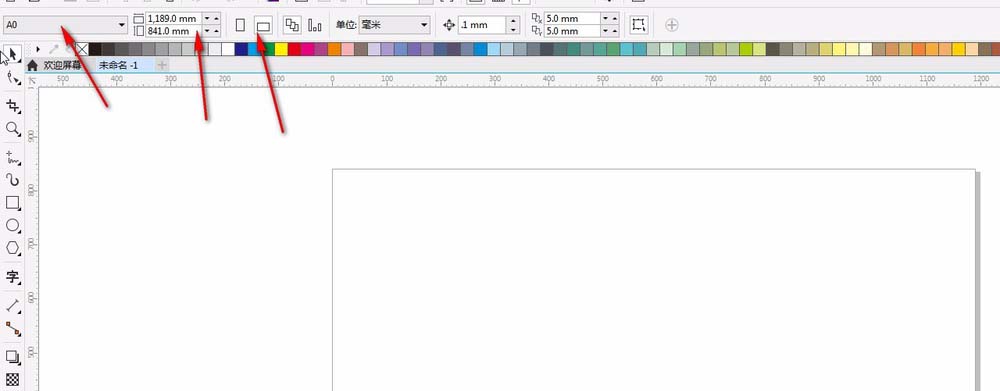Click the nudge offset .1 mm field

click(482, 25)
